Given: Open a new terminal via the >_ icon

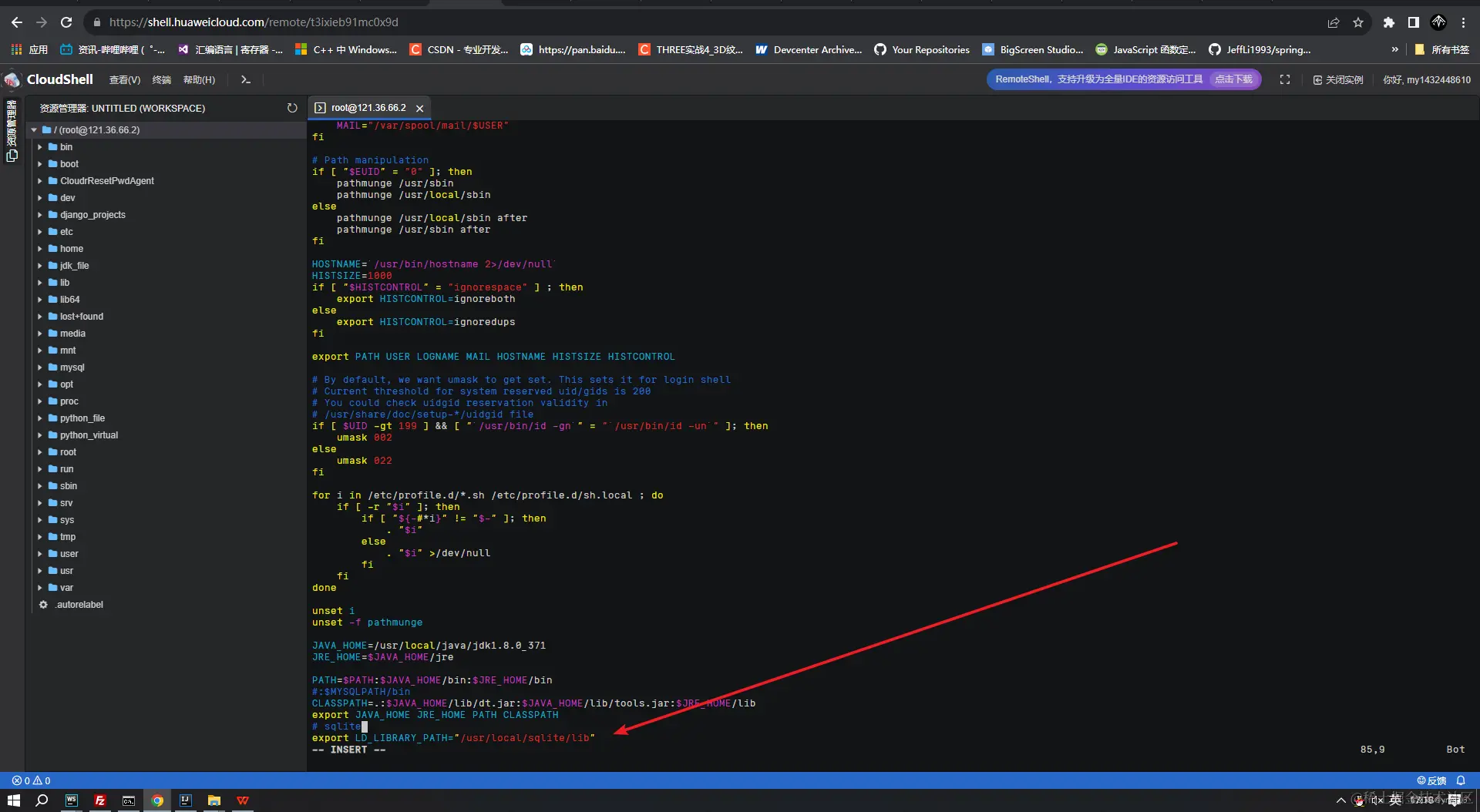Looking at the screenshot, I should 245,79.
